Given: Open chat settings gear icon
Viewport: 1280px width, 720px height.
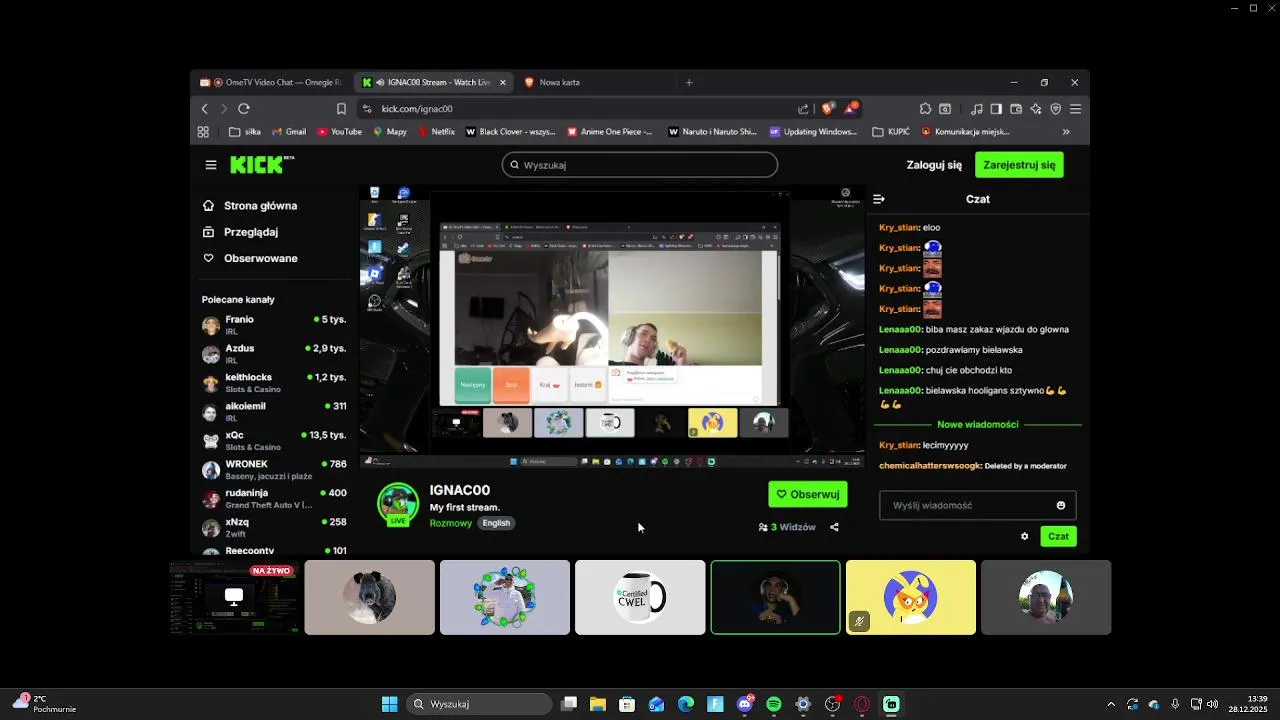Looking at the screenshot, I should coord(1024,536).
